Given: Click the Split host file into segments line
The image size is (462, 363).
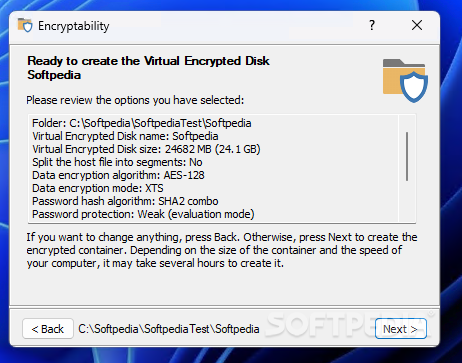Looking at the screenshot, I should click(117, 162).
